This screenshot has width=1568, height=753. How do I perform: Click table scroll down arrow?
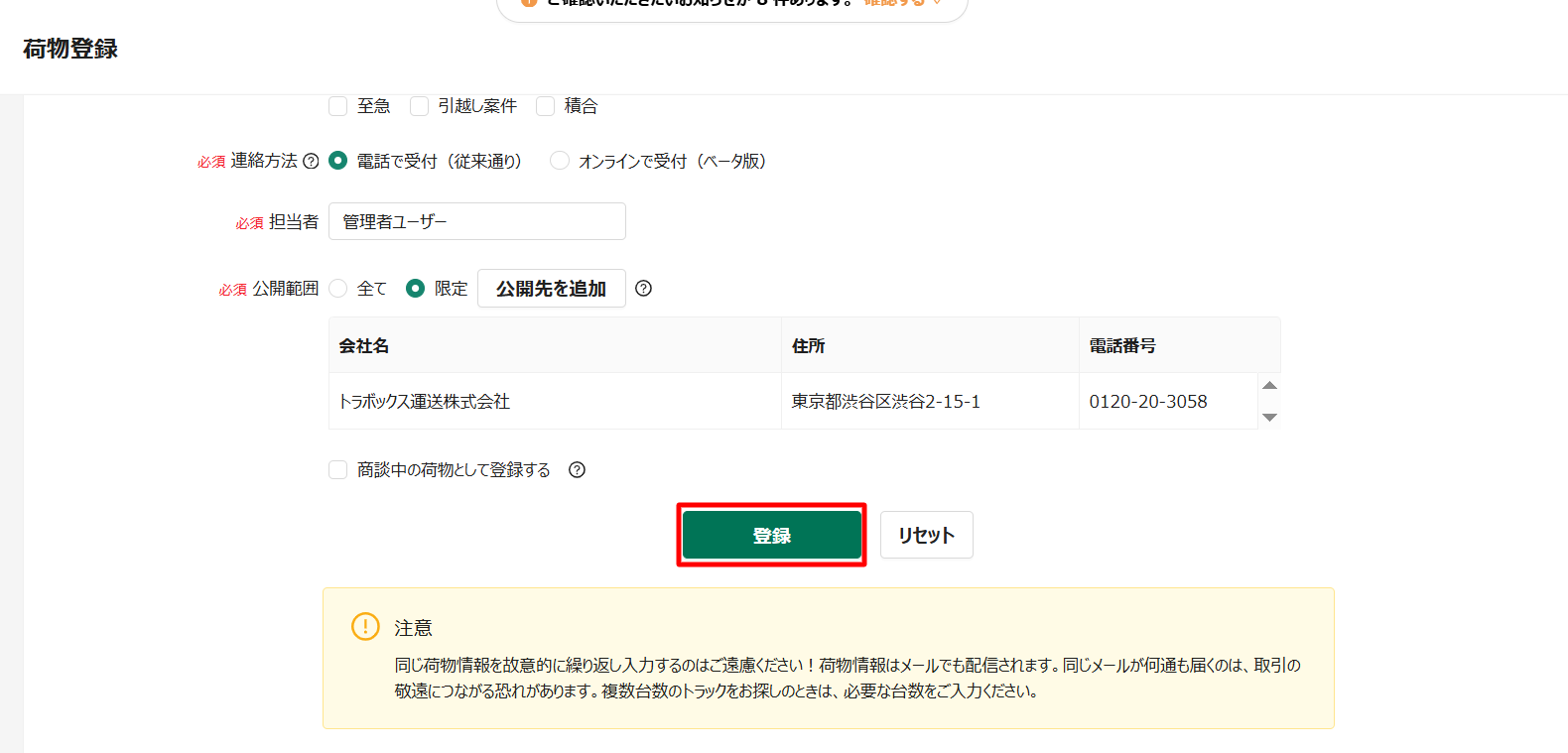click(x=1269, y=417)
